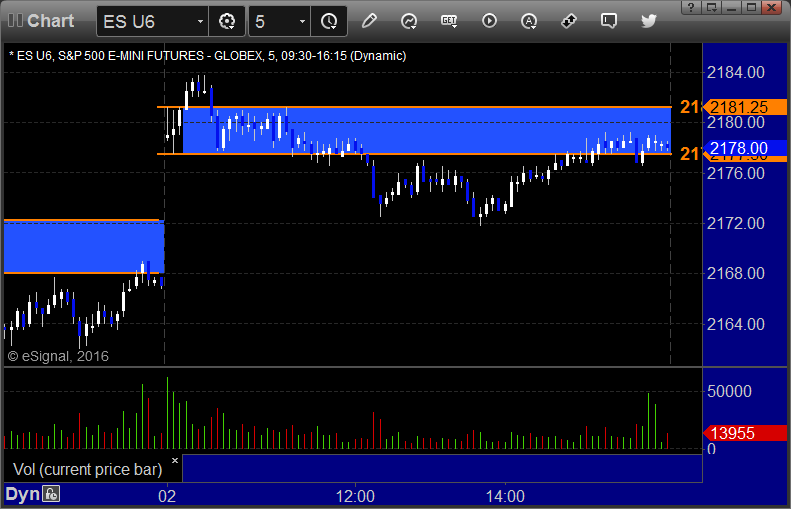Select the pencil drawing tools icon
This screenshot has width=791, height=509.
click(369, 21)
